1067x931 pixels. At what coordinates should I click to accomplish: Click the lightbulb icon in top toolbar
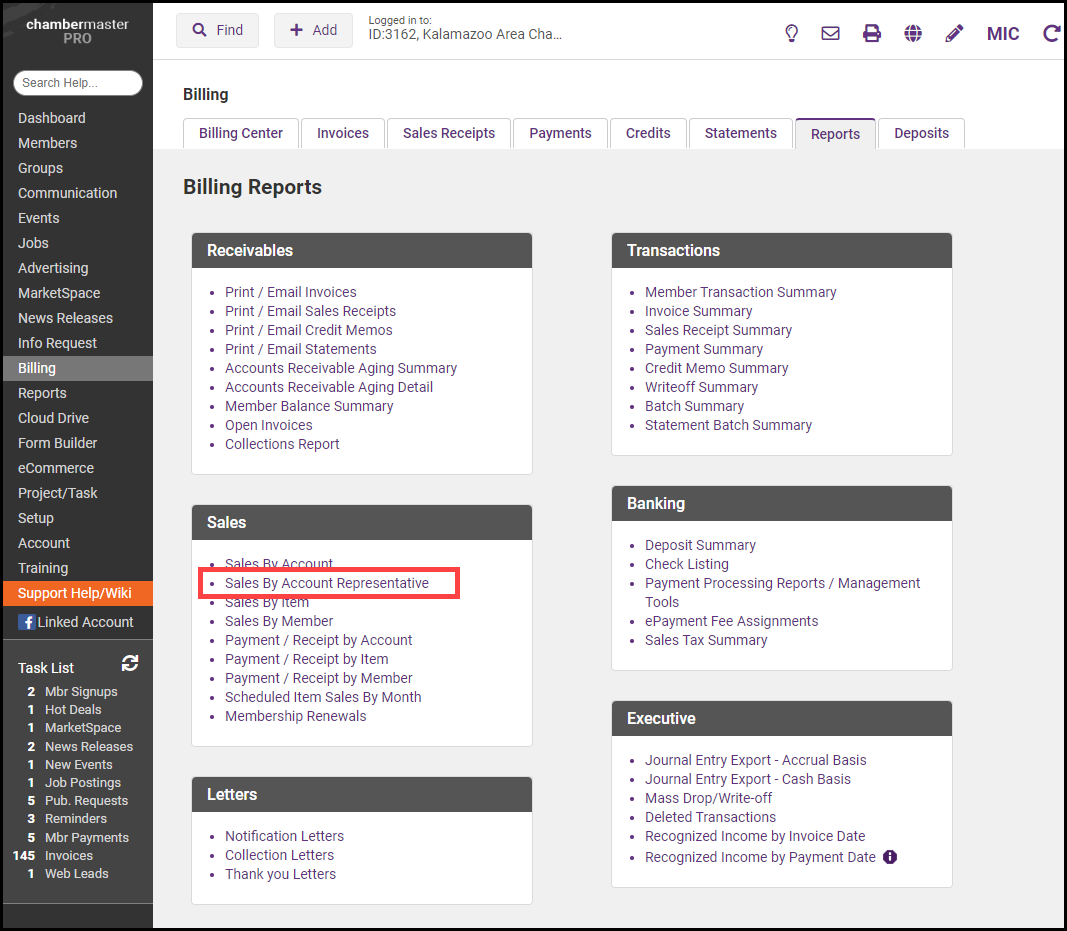tap(791, 33)
